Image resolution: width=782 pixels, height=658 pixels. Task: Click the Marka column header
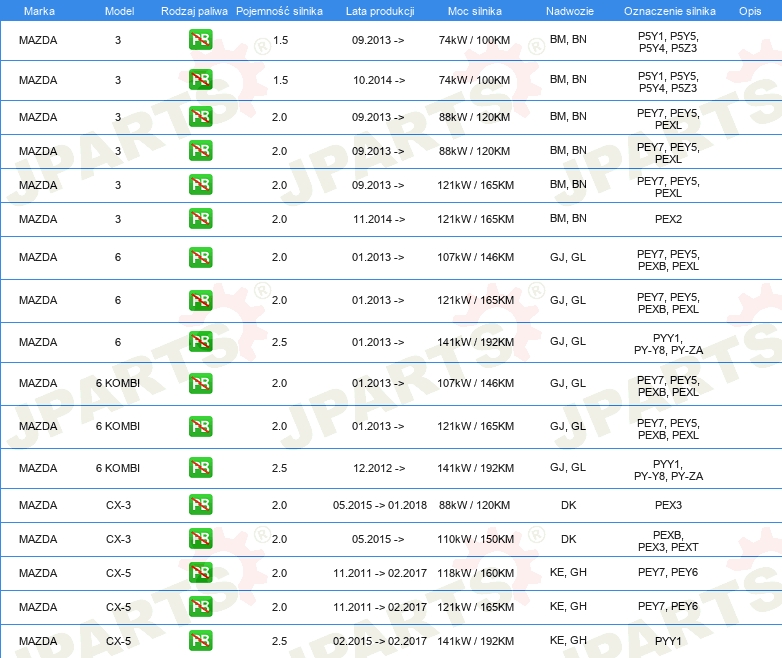click(x=38, y=9)
